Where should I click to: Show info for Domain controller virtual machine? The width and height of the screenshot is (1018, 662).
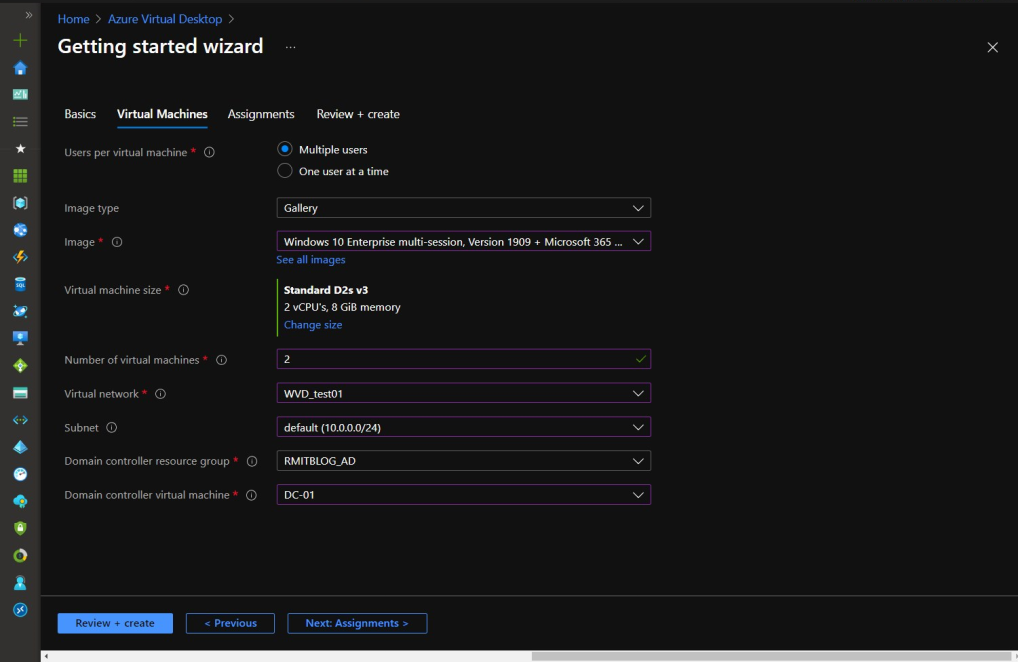[251, 495]
